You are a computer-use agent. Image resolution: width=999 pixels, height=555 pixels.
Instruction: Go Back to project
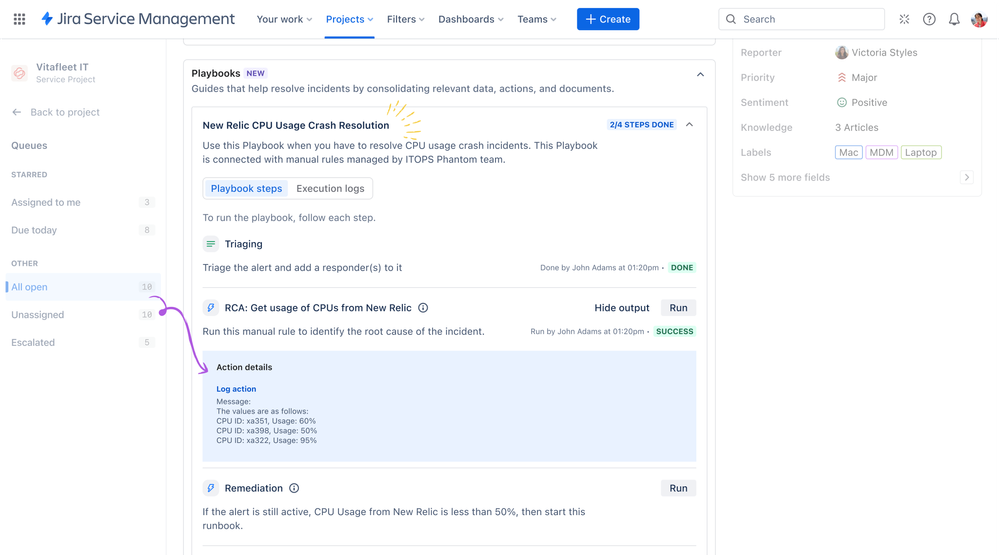[x=65, y=112]
